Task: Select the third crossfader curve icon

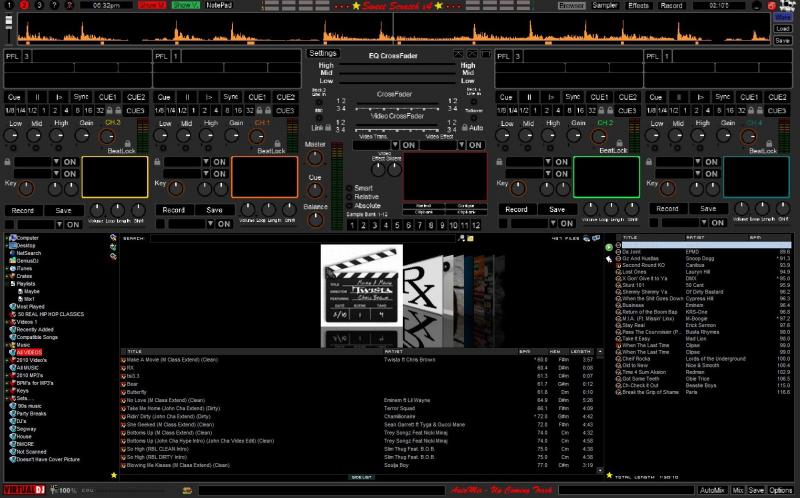Action: 486,54
